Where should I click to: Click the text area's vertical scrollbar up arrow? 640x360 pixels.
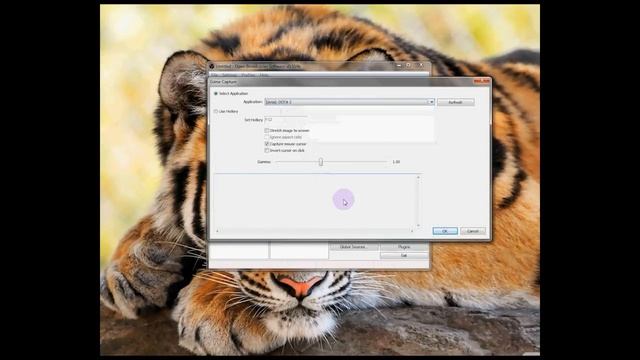418,177
